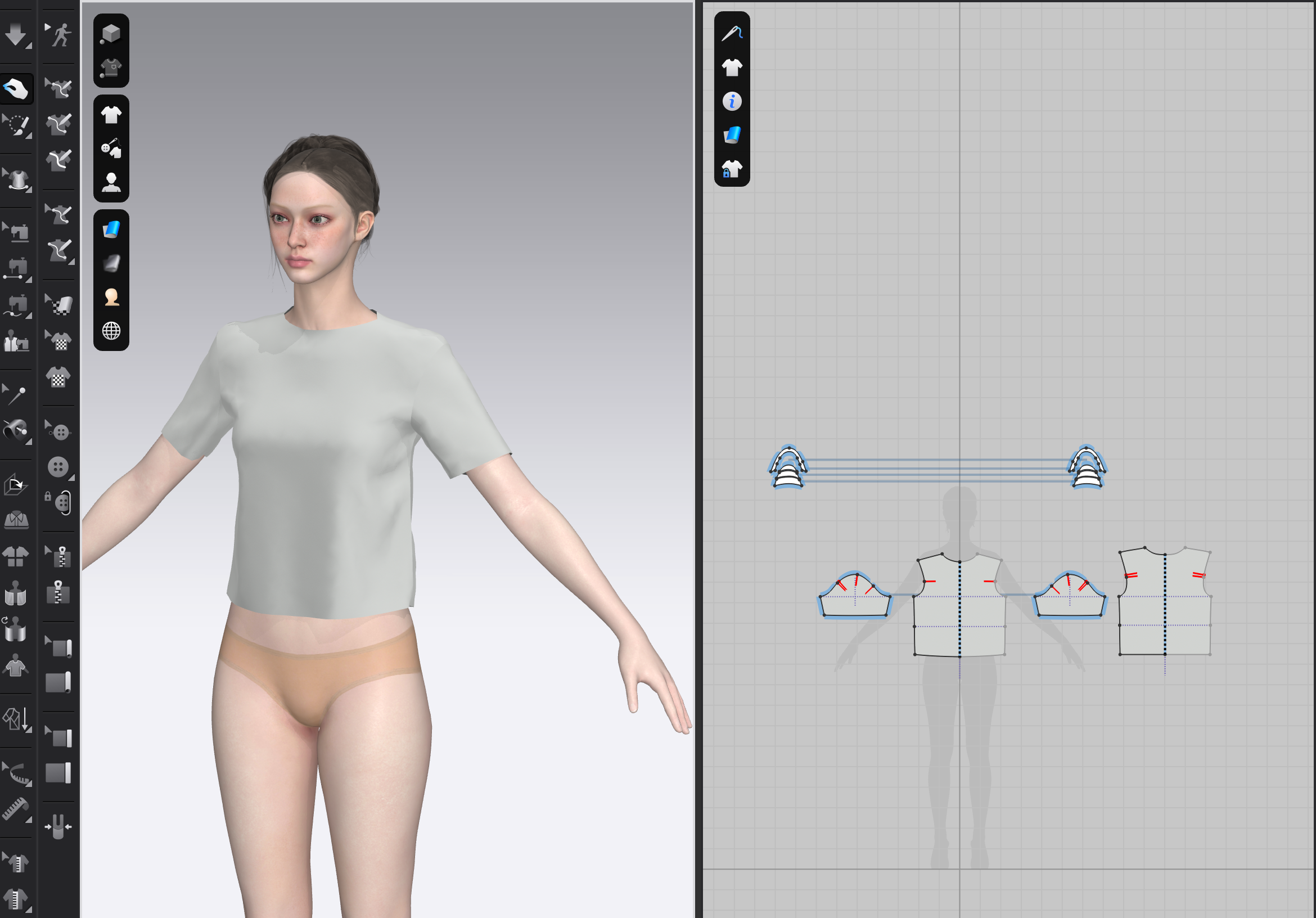Activate the Simulate down-arrow tool
1316x918 pixels.
pyautogui.click(x=15, y=34)
